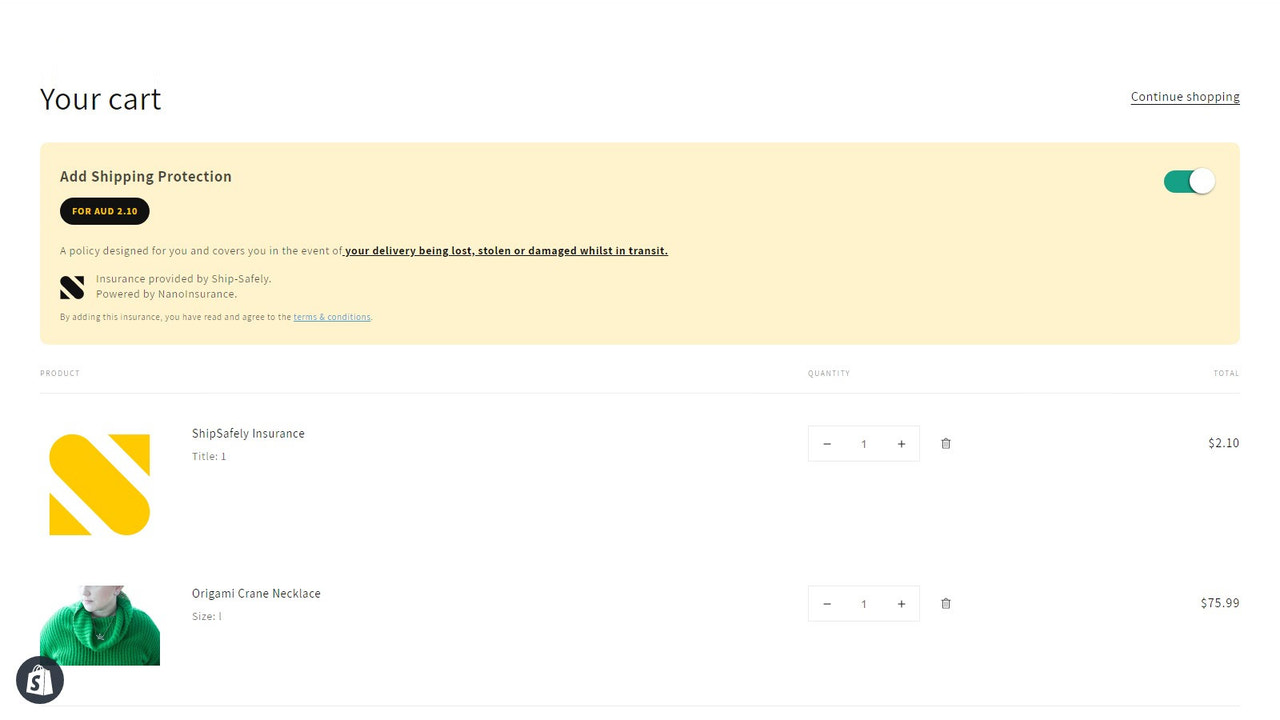Open the delivery lost, stolen or damaged link

(x=506, y=250)
